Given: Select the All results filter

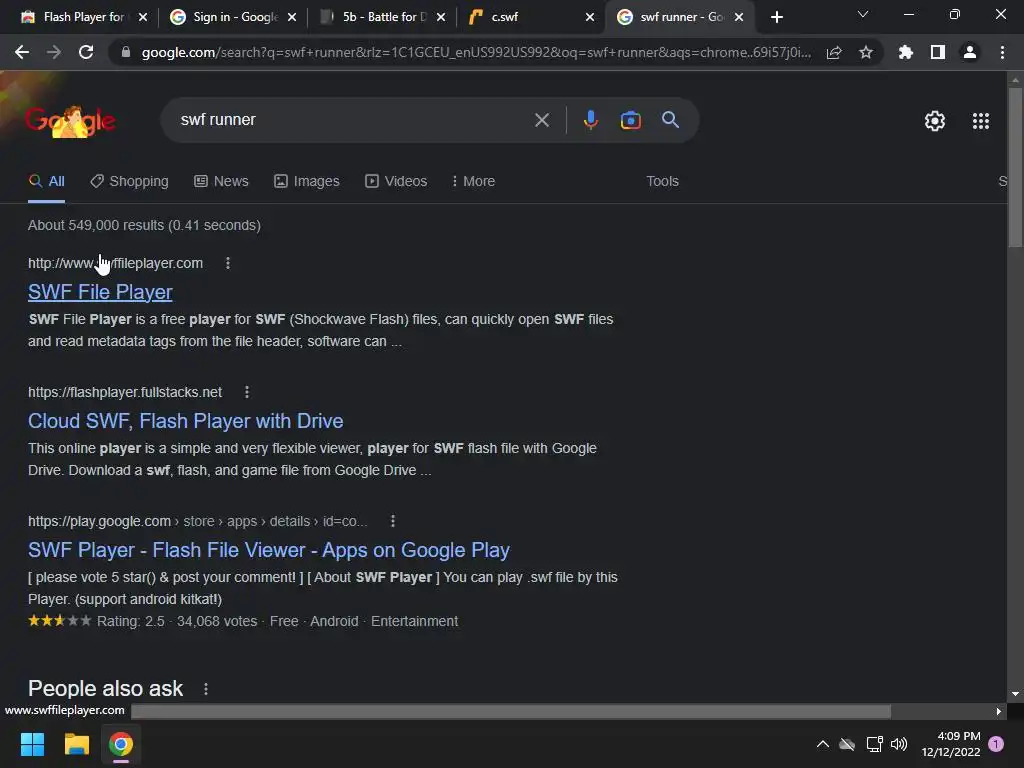Looking at the screenshot, I should coord(46,181).
